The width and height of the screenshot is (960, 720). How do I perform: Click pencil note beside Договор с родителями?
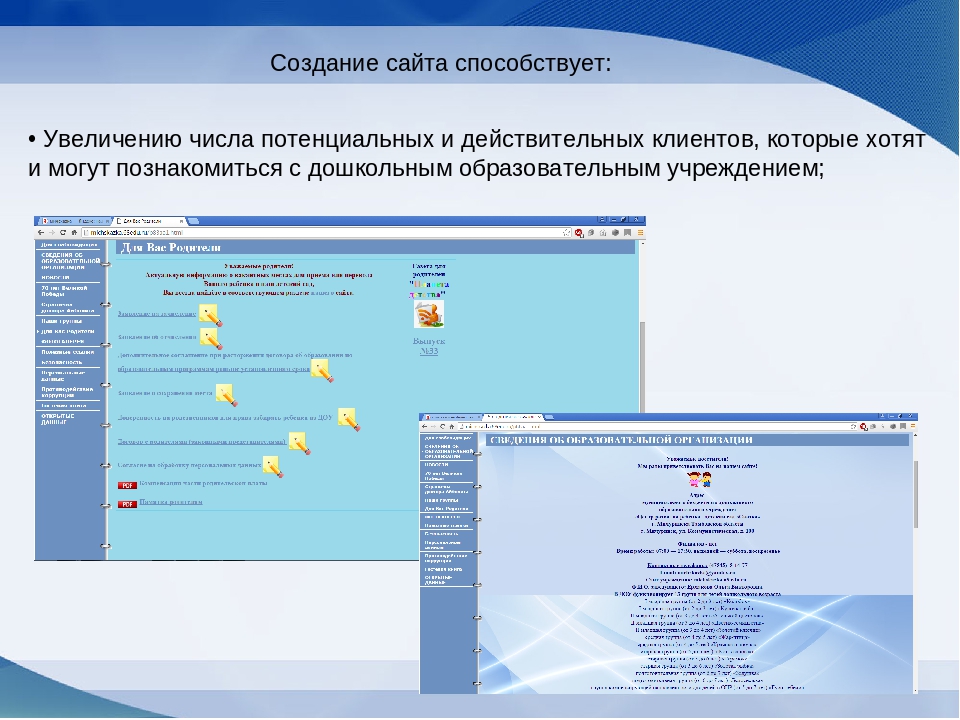tap(299, 443)
